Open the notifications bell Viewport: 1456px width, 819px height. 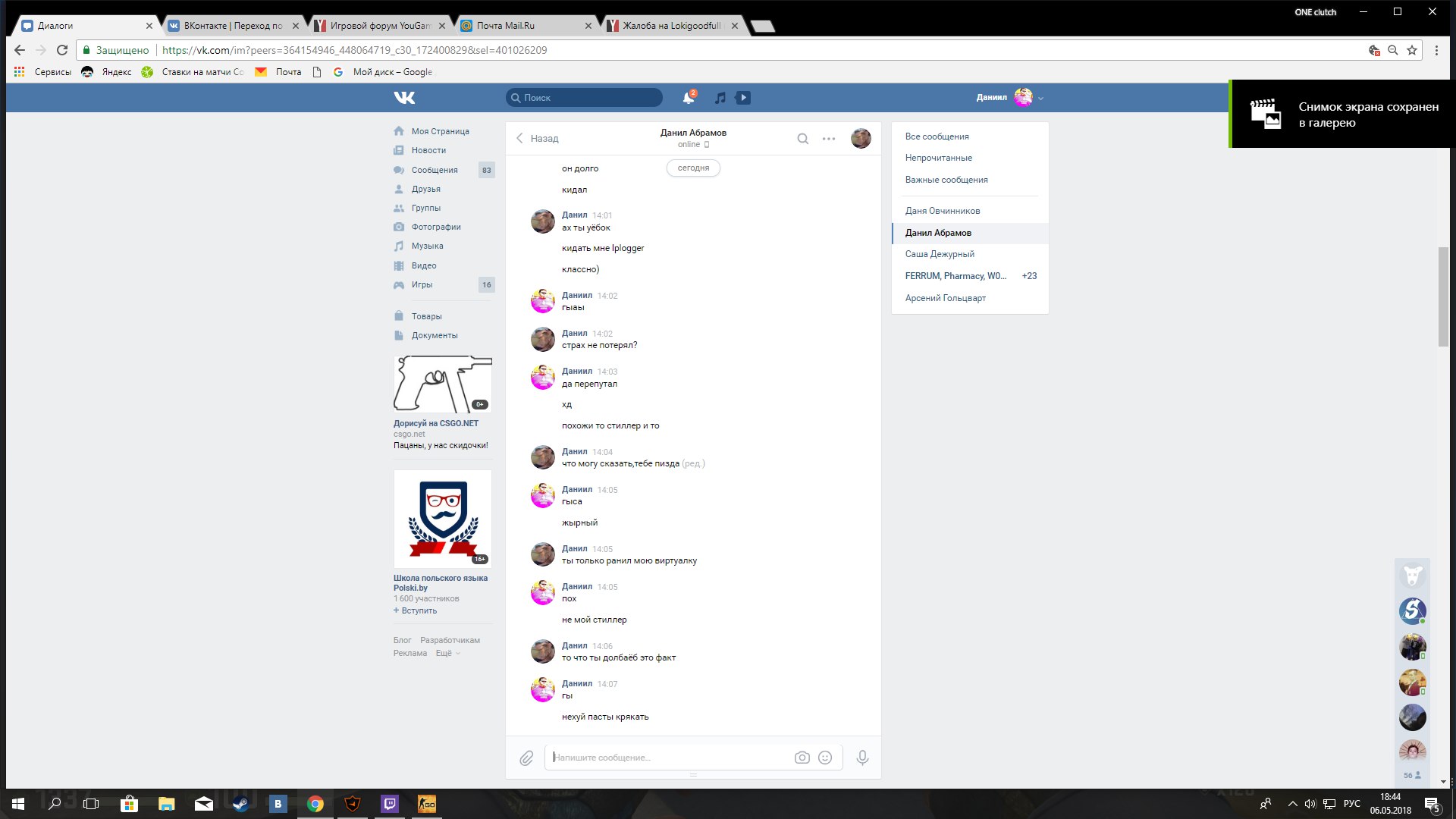[x=688, y=98]
